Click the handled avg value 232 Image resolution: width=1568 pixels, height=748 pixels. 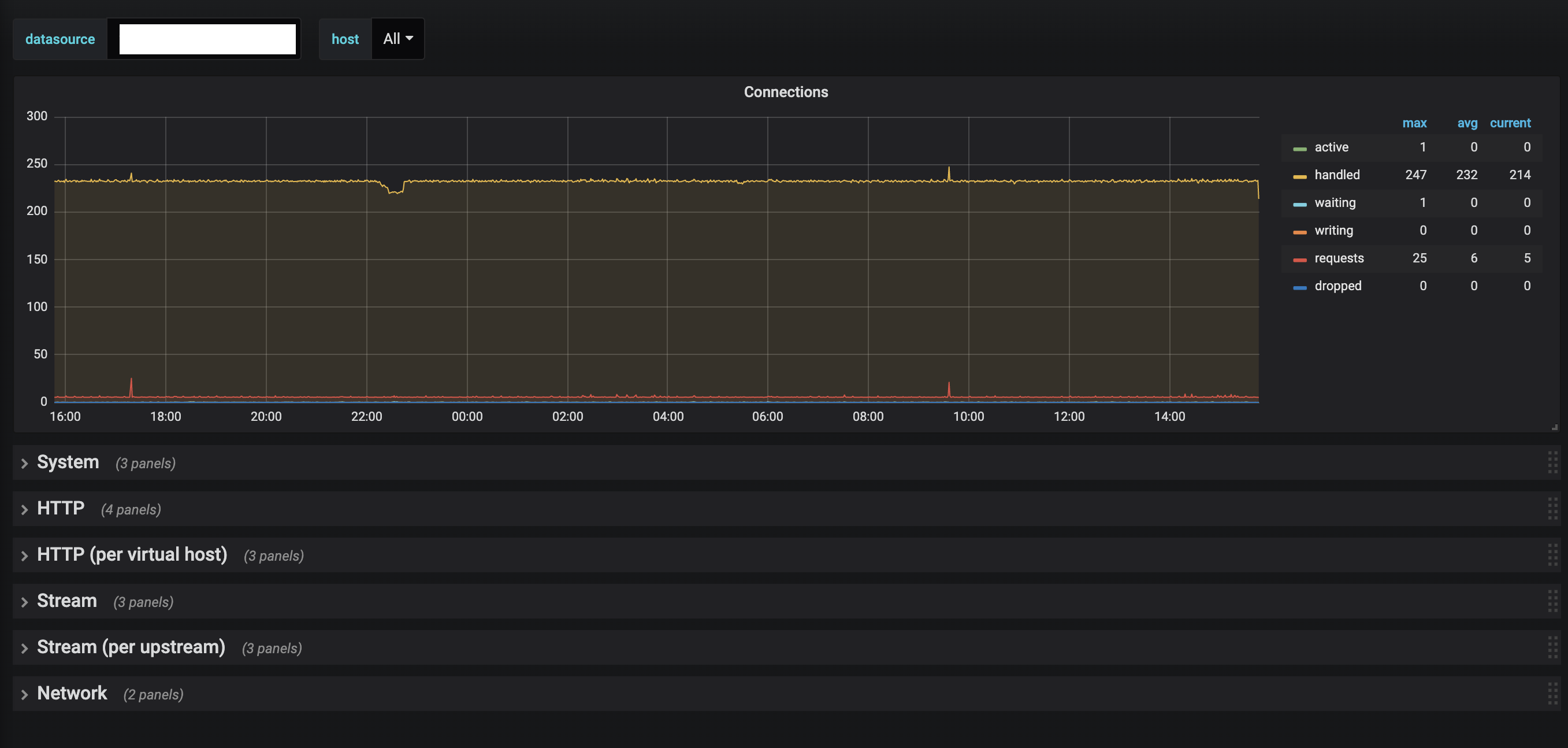point(1466,175)
